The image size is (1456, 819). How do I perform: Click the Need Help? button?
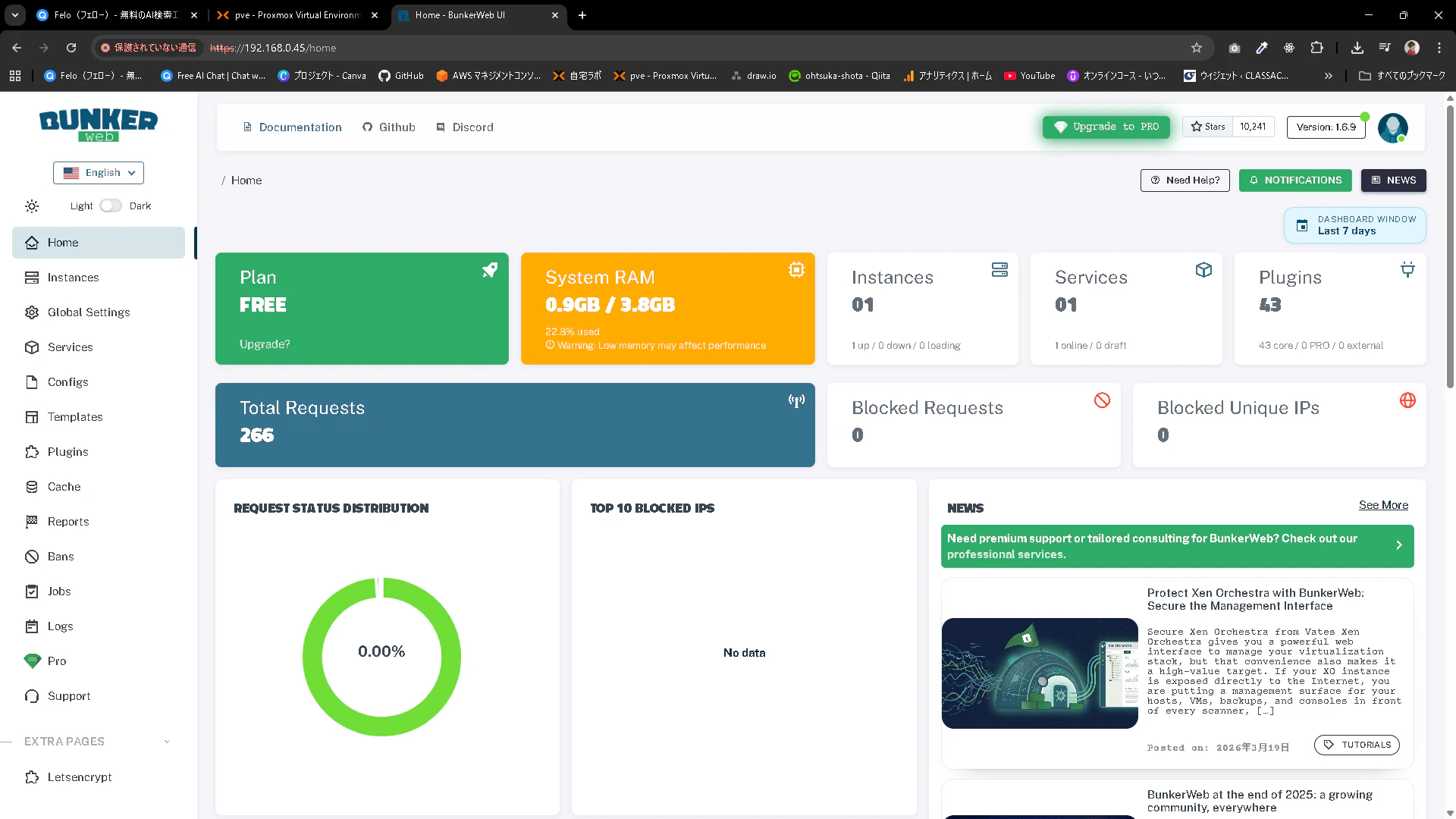[x=1185, y=180]
